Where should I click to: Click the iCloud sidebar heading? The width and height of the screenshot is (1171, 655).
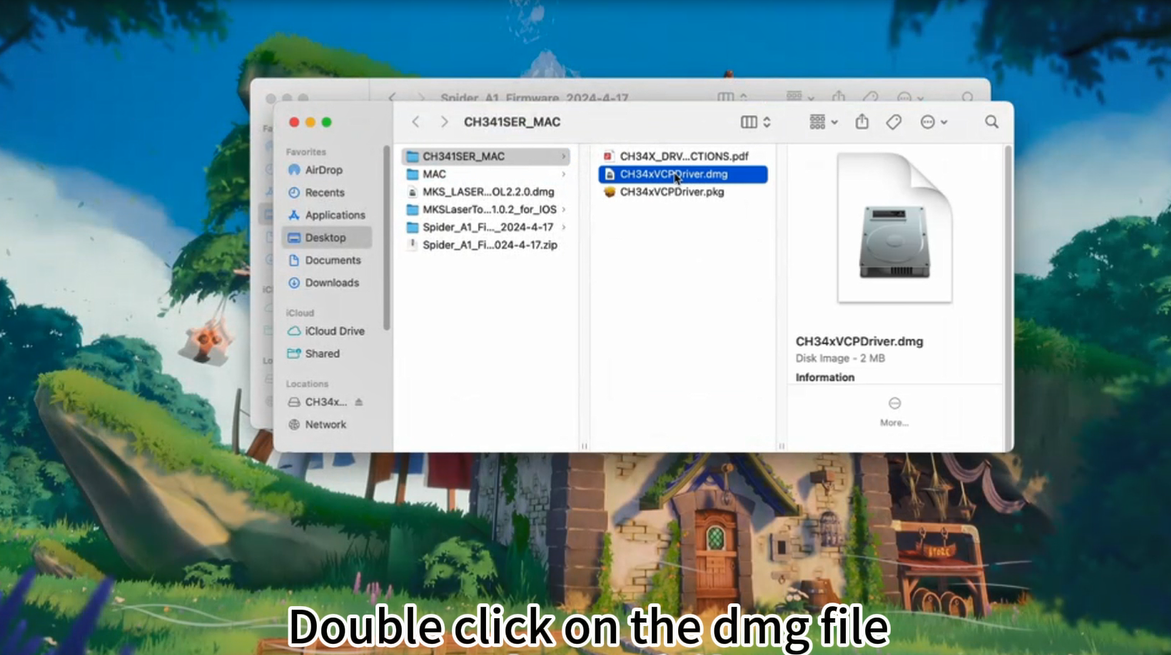coord(300,313)
